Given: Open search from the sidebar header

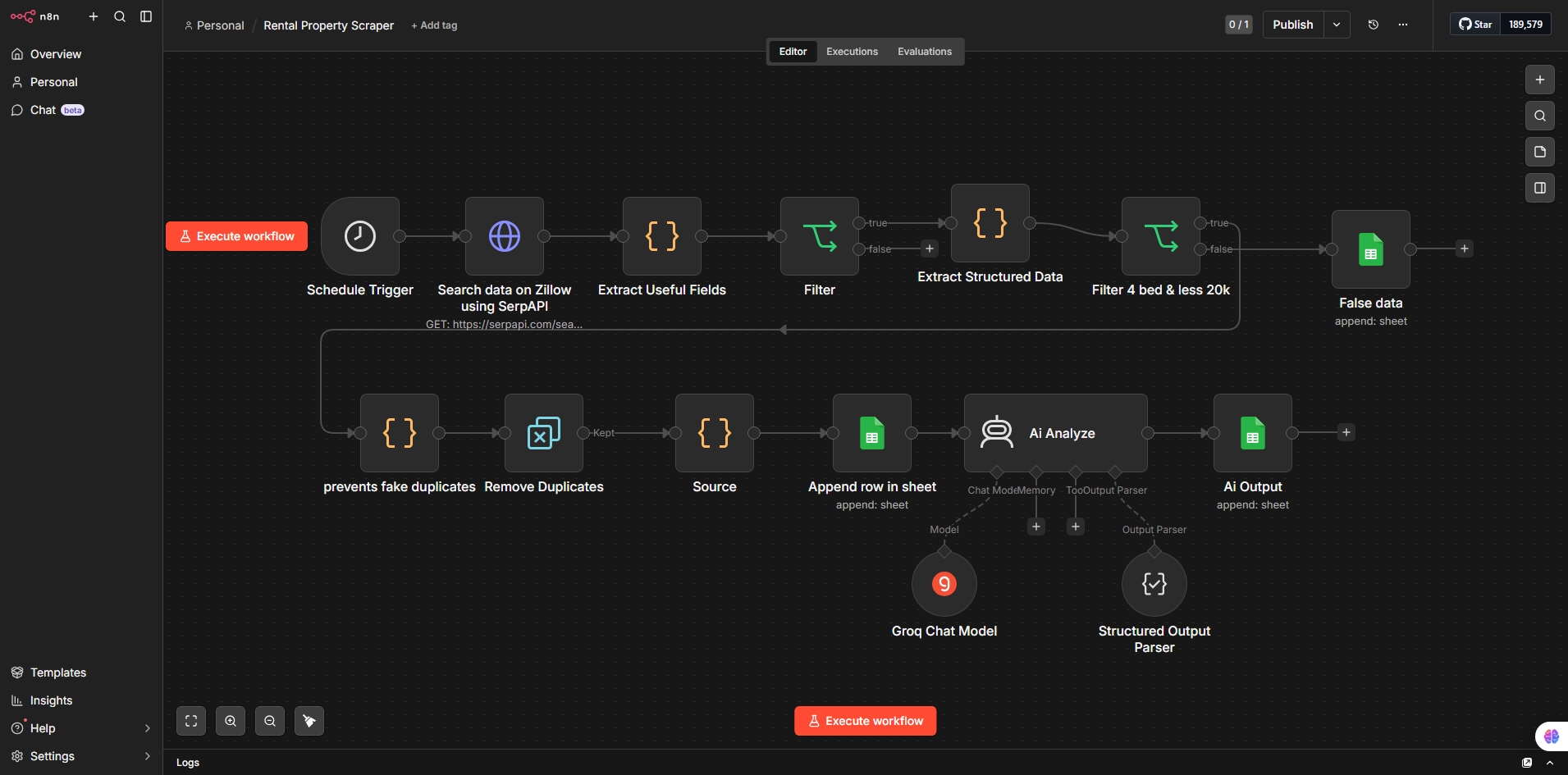Looking at the screenshot, I should tap(120, 16).
